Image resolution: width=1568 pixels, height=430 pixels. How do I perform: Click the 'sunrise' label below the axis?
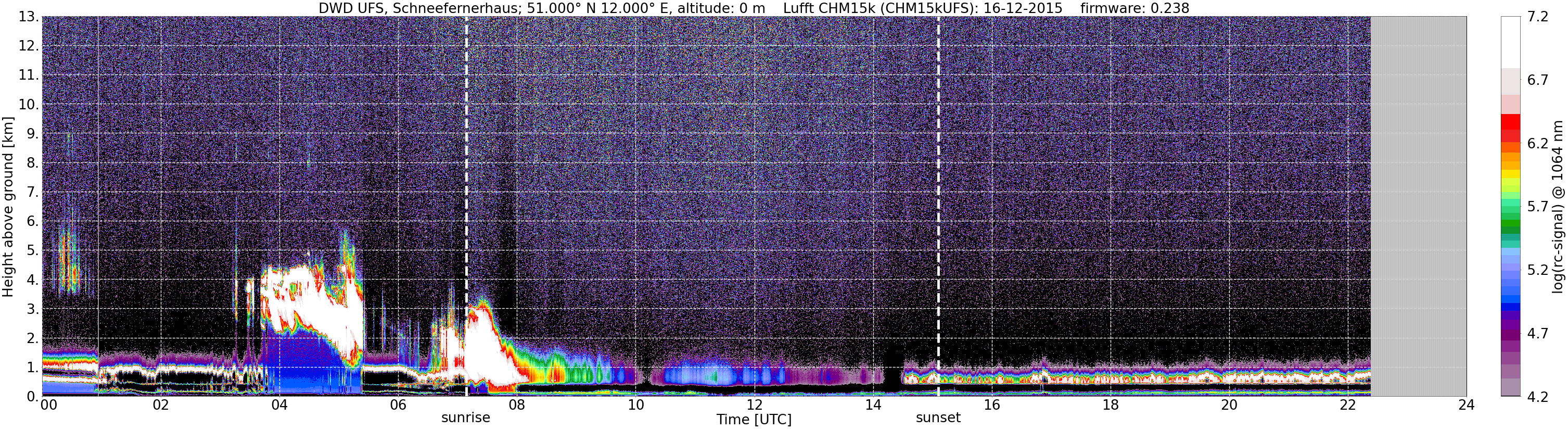466,418
